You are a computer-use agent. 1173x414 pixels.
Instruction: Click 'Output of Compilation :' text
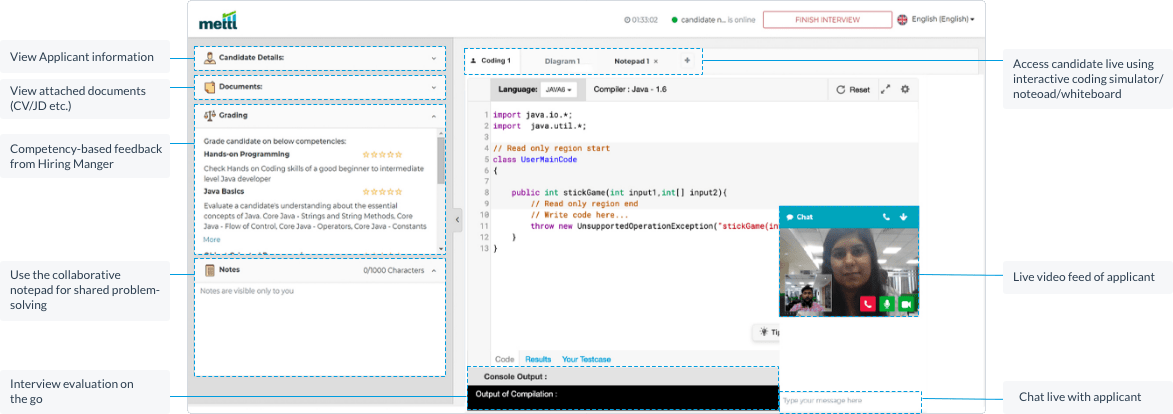(x=518, y=394)
